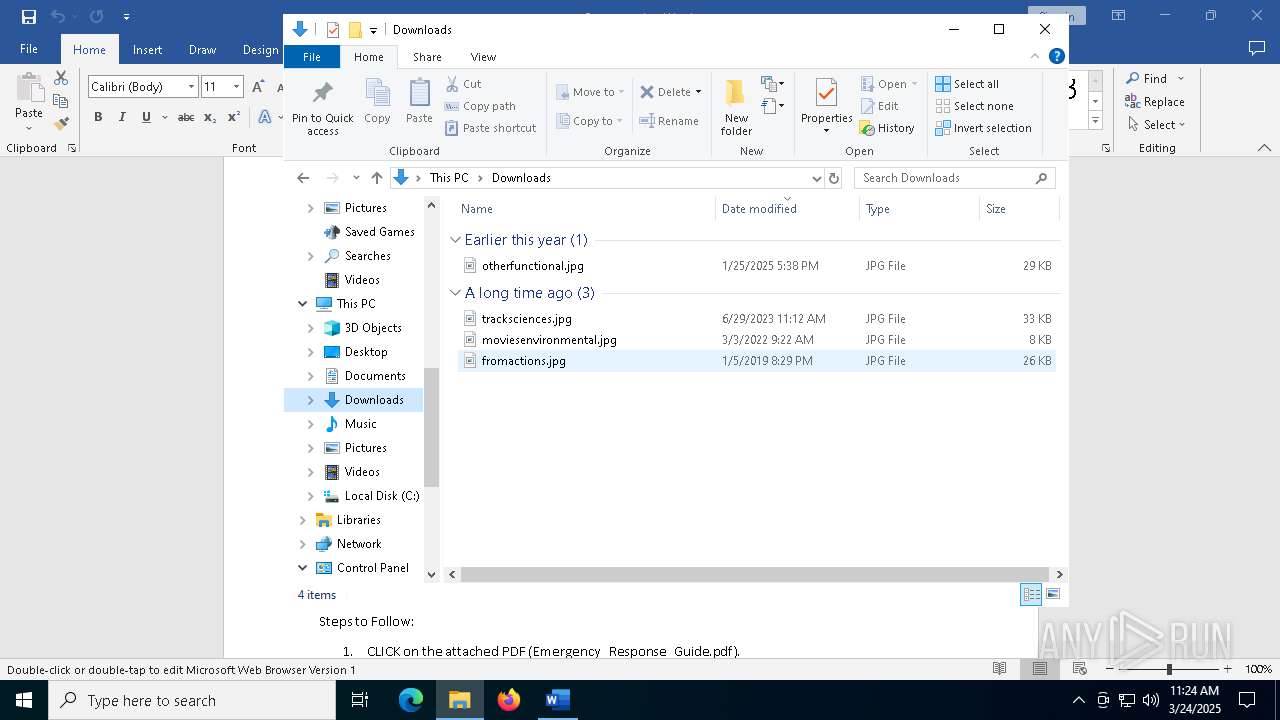Click the quick access New folder icon in title bar

(355, 30)
